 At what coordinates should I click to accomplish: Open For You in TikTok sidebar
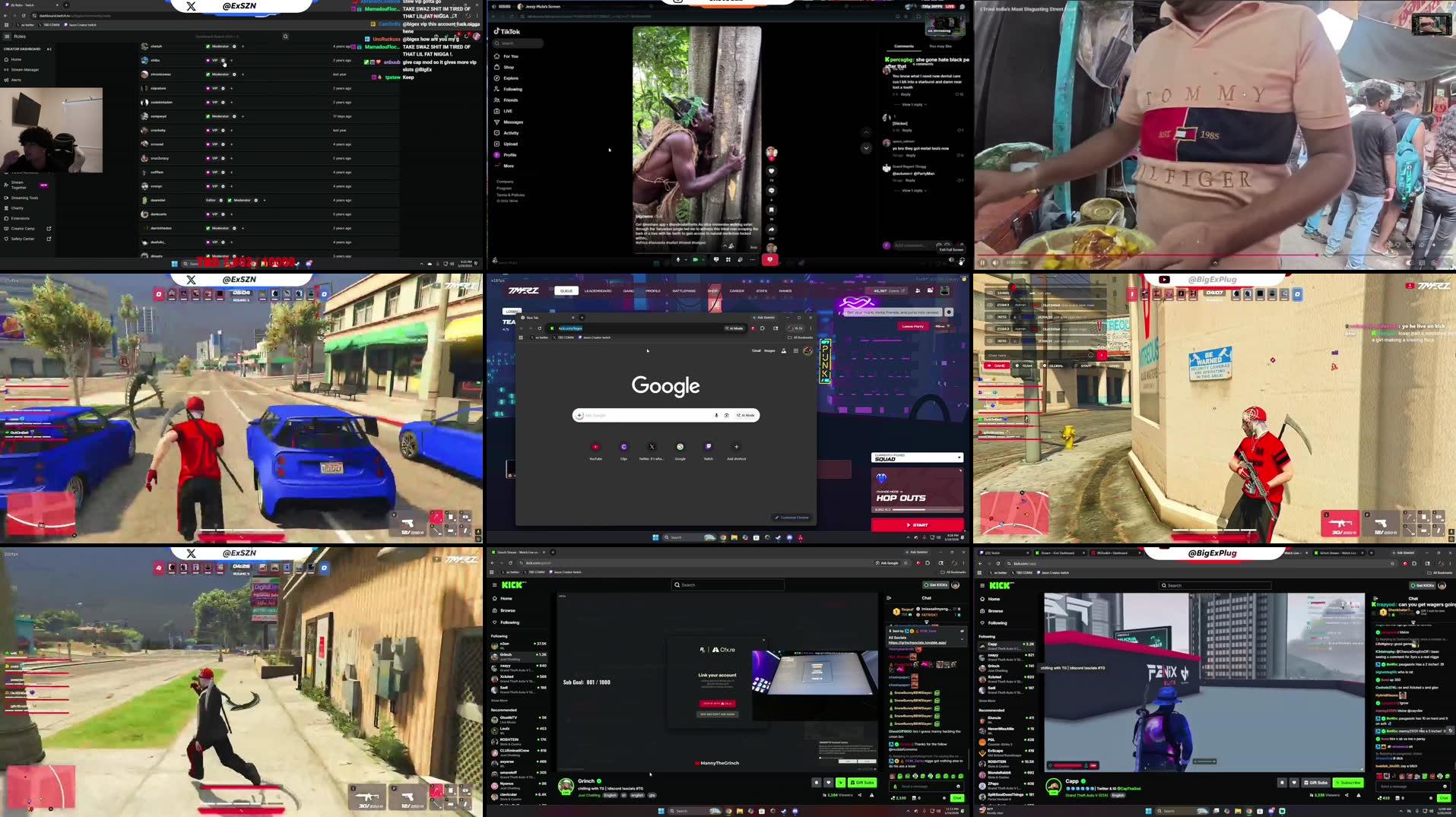508,56
